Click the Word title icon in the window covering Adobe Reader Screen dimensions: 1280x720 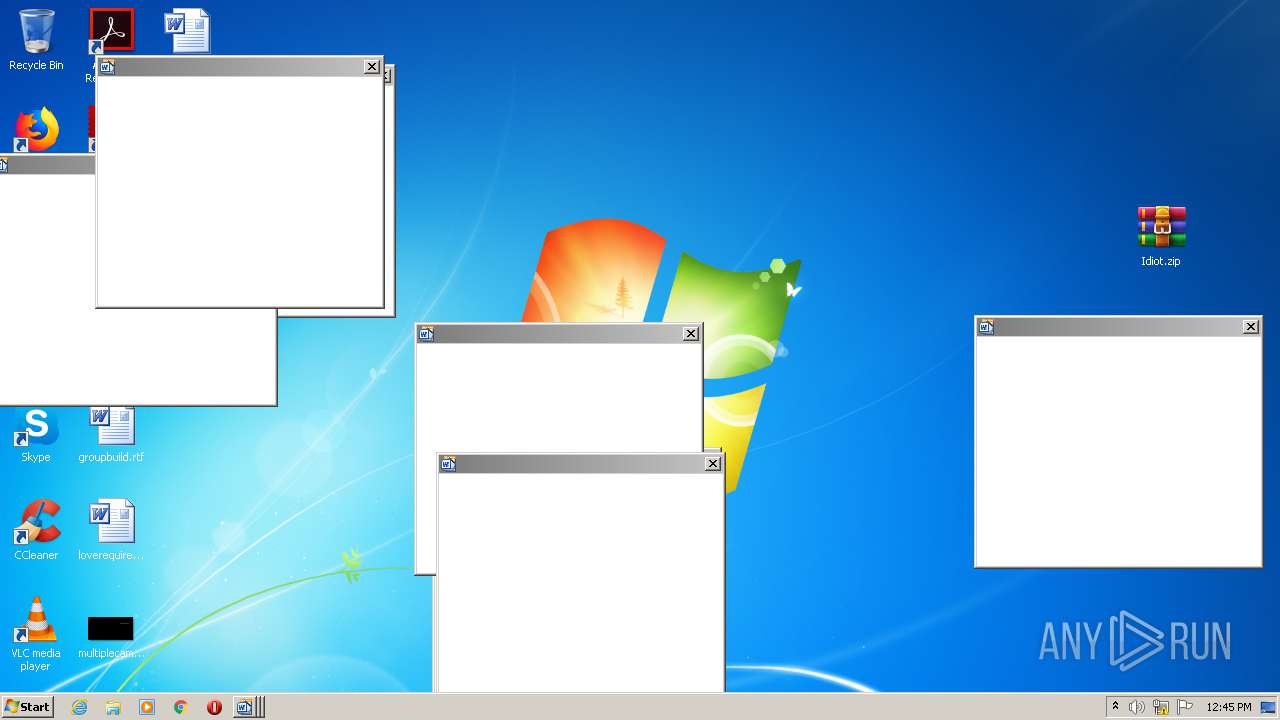106,67
